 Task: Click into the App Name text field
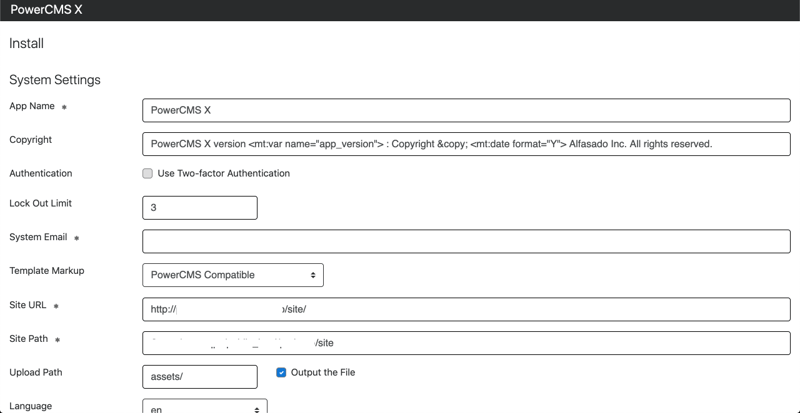pyautogui.click(x=466, y=110)
